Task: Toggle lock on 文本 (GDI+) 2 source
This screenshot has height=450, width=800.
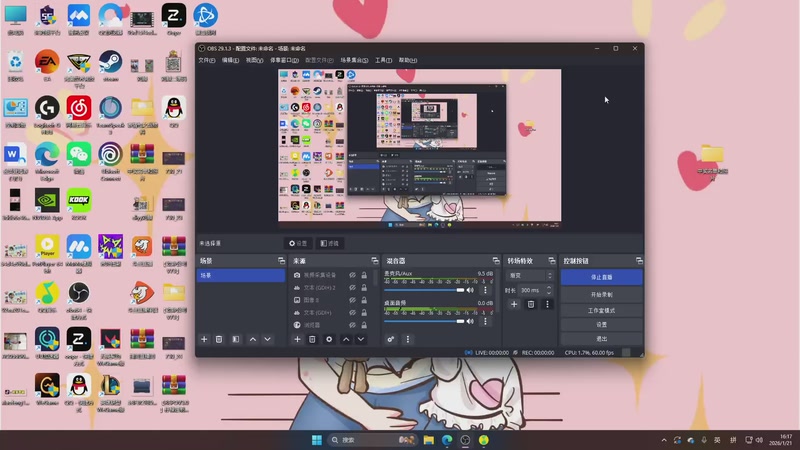Action: click(x=364, y=288)
